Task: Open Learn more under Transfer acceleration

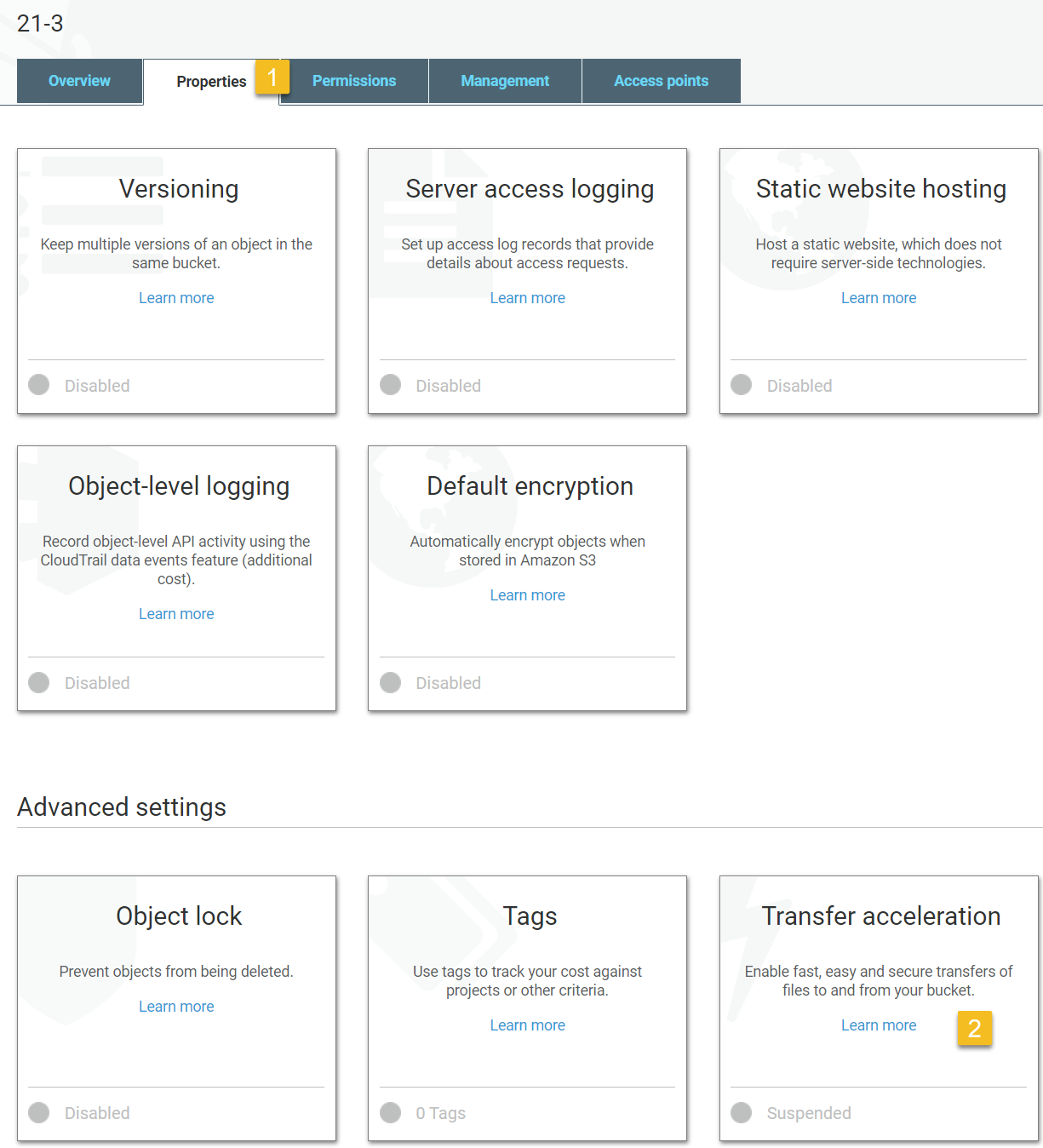Action: click(x=879, y=1025)
